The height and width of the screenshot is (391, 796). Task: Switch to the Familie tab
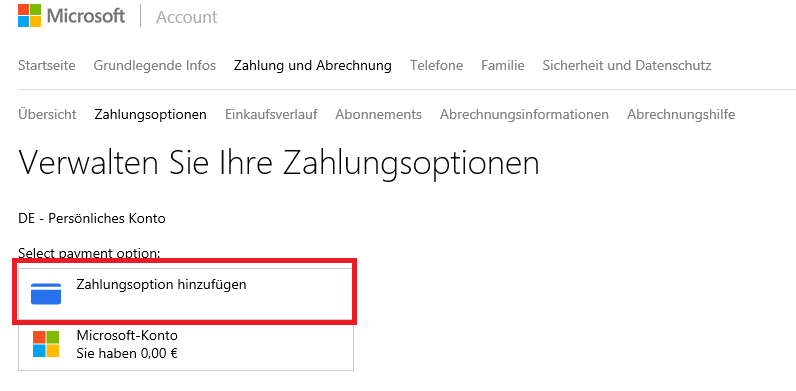pyautogui.click(x=503, y=66)
